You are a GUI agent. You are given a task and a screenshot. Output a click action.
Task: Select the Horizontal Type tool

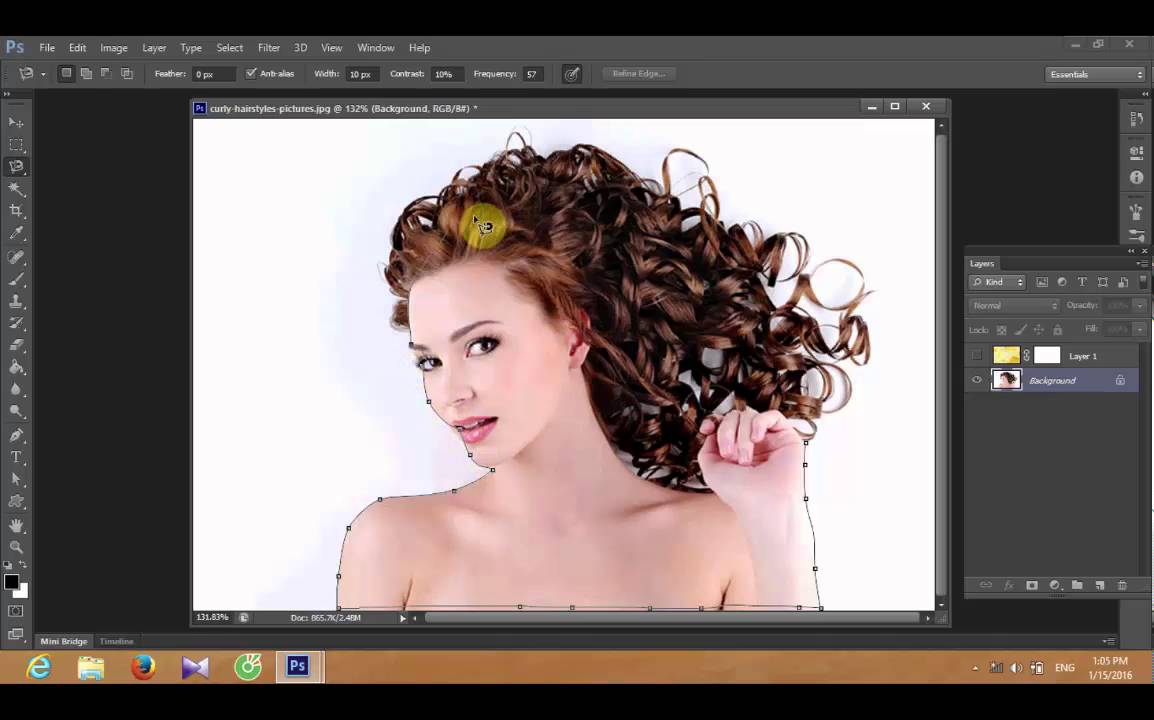16,457
